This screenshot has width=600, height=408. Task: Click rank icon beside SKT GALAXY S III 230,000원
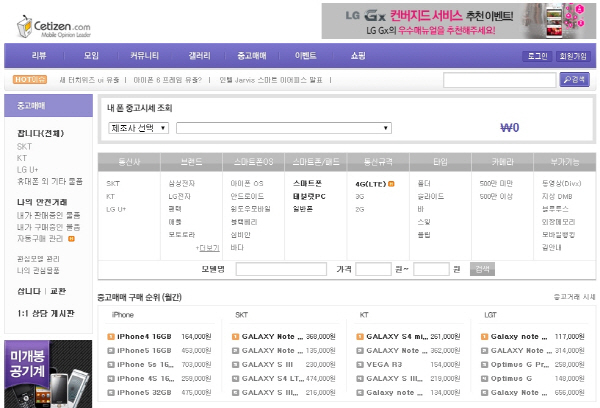(x=235, y=365)
